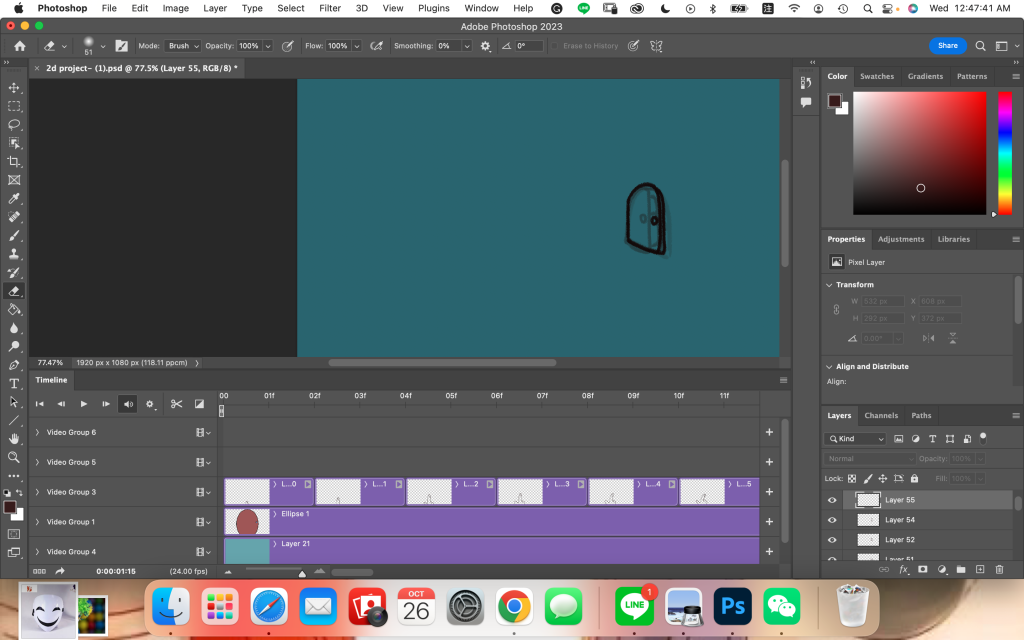Select the Zoom tool

tap(14, 457)
